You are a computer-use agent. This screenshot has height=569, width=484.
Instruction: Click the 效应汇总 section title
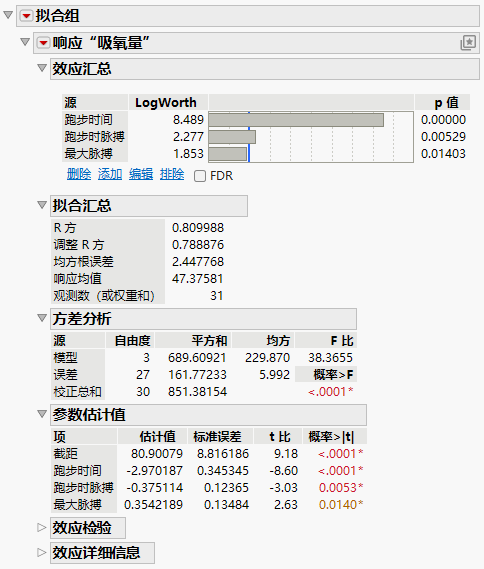pos(82,69)
